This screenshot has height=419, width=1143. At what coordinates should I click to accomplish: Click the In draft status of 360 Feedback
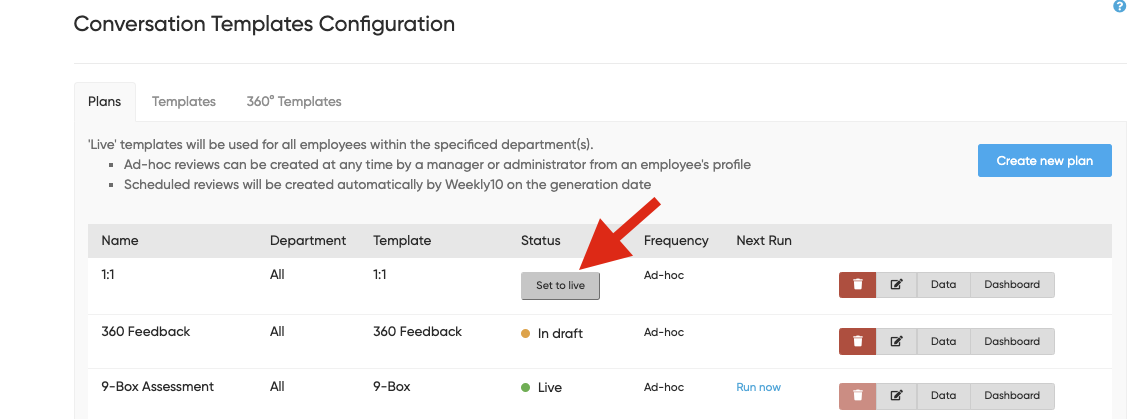[552, 334]
